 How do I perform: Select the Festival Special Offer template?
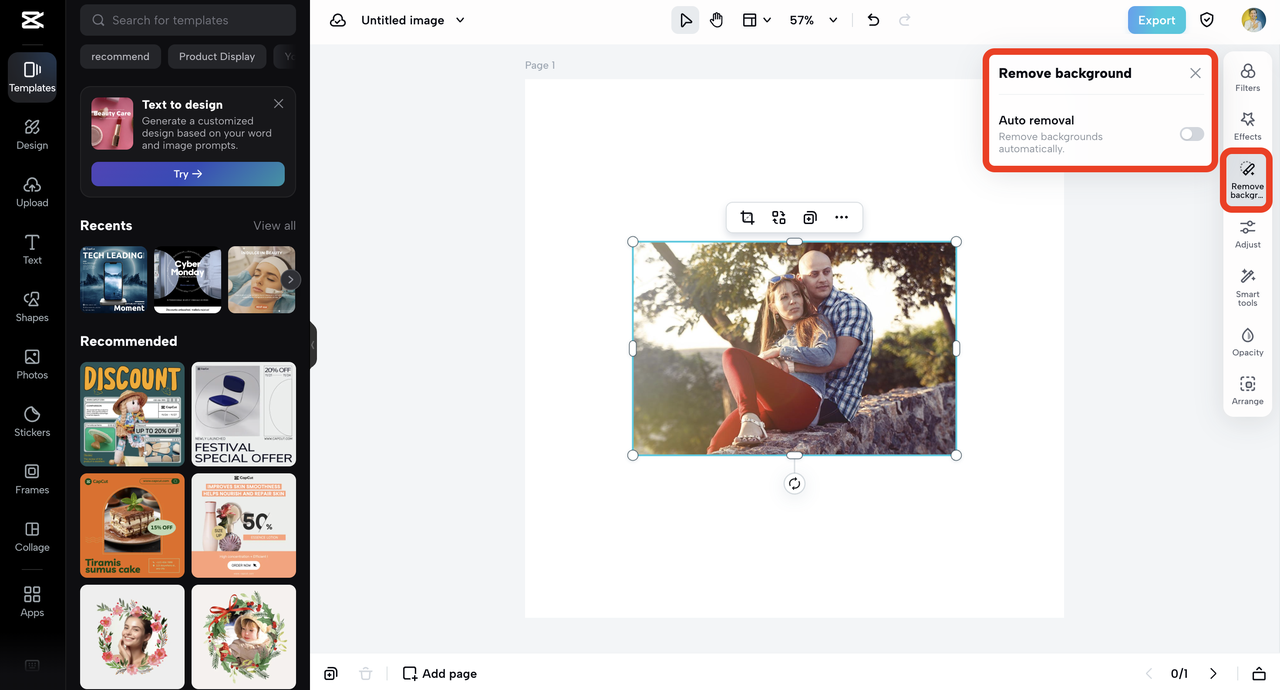(x=244, y=414)
